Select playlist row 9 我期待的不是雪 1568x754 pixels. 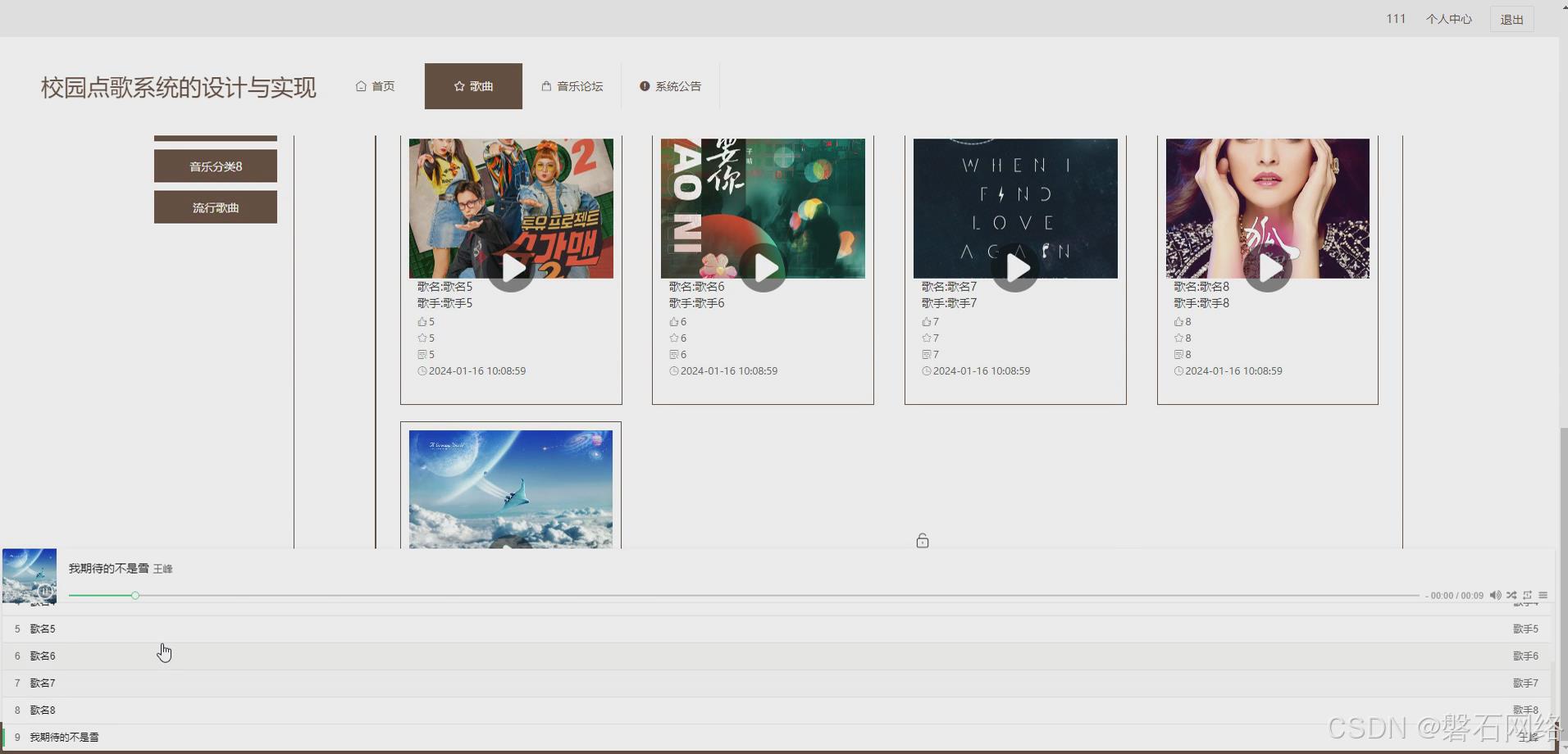(777, 737)
